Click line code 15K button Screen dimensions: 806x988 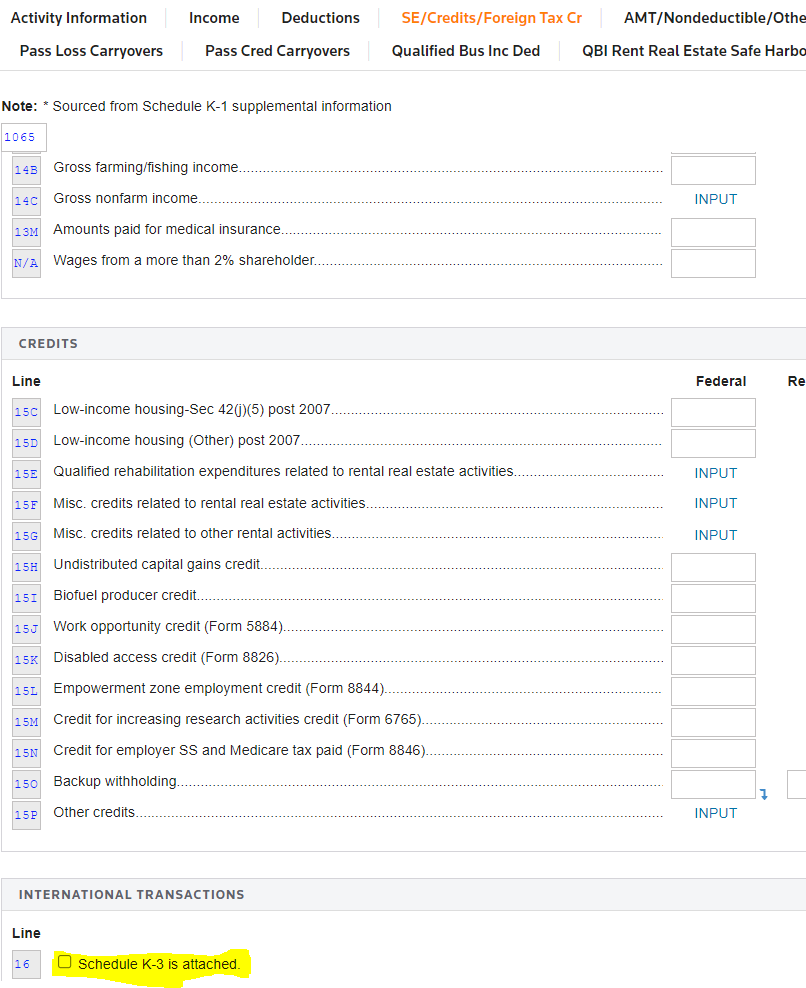(x=26, y=660)
